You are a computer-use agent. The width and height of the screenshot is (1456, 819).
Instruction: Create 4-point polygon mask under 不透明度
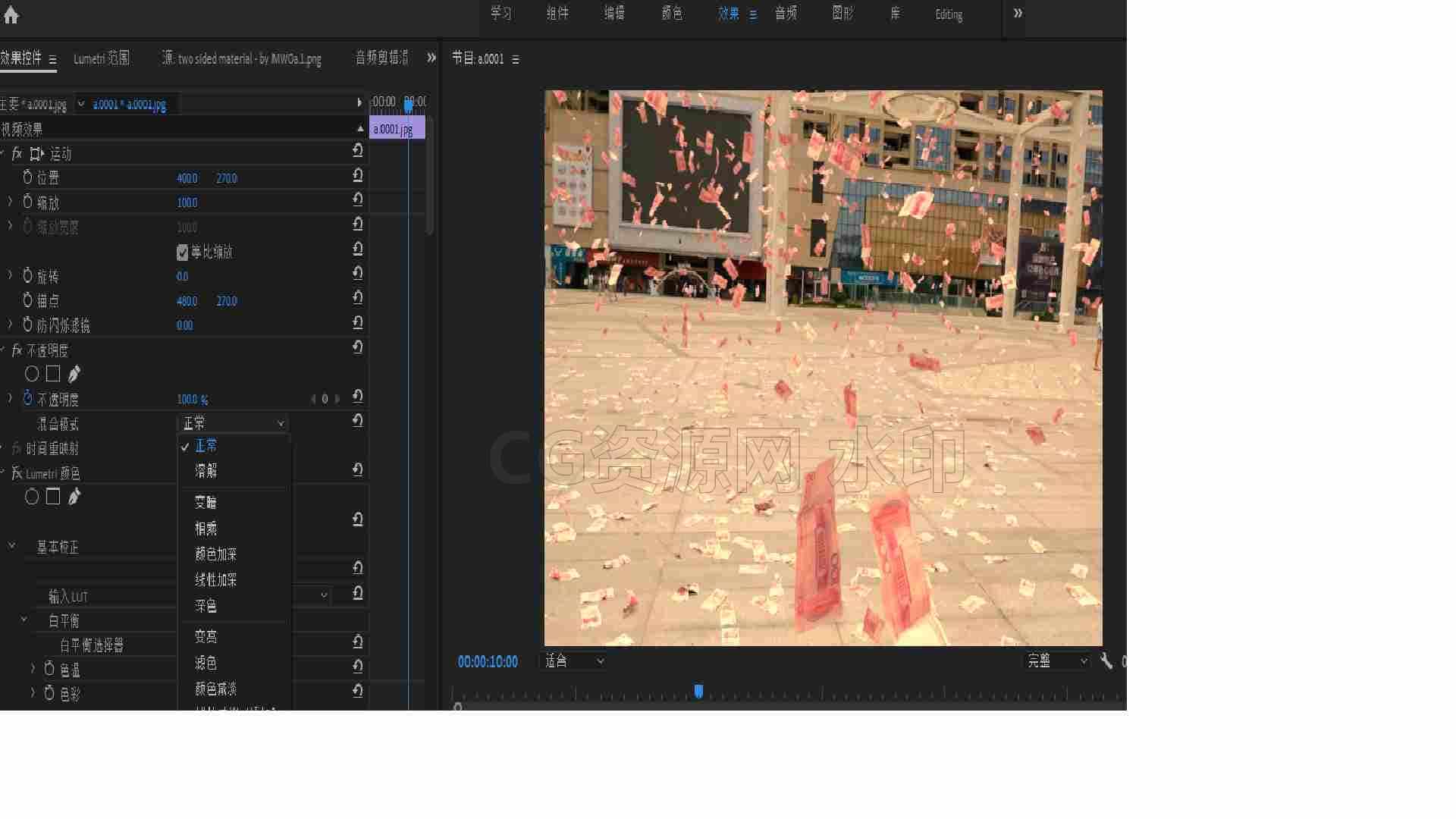(53, 373)
